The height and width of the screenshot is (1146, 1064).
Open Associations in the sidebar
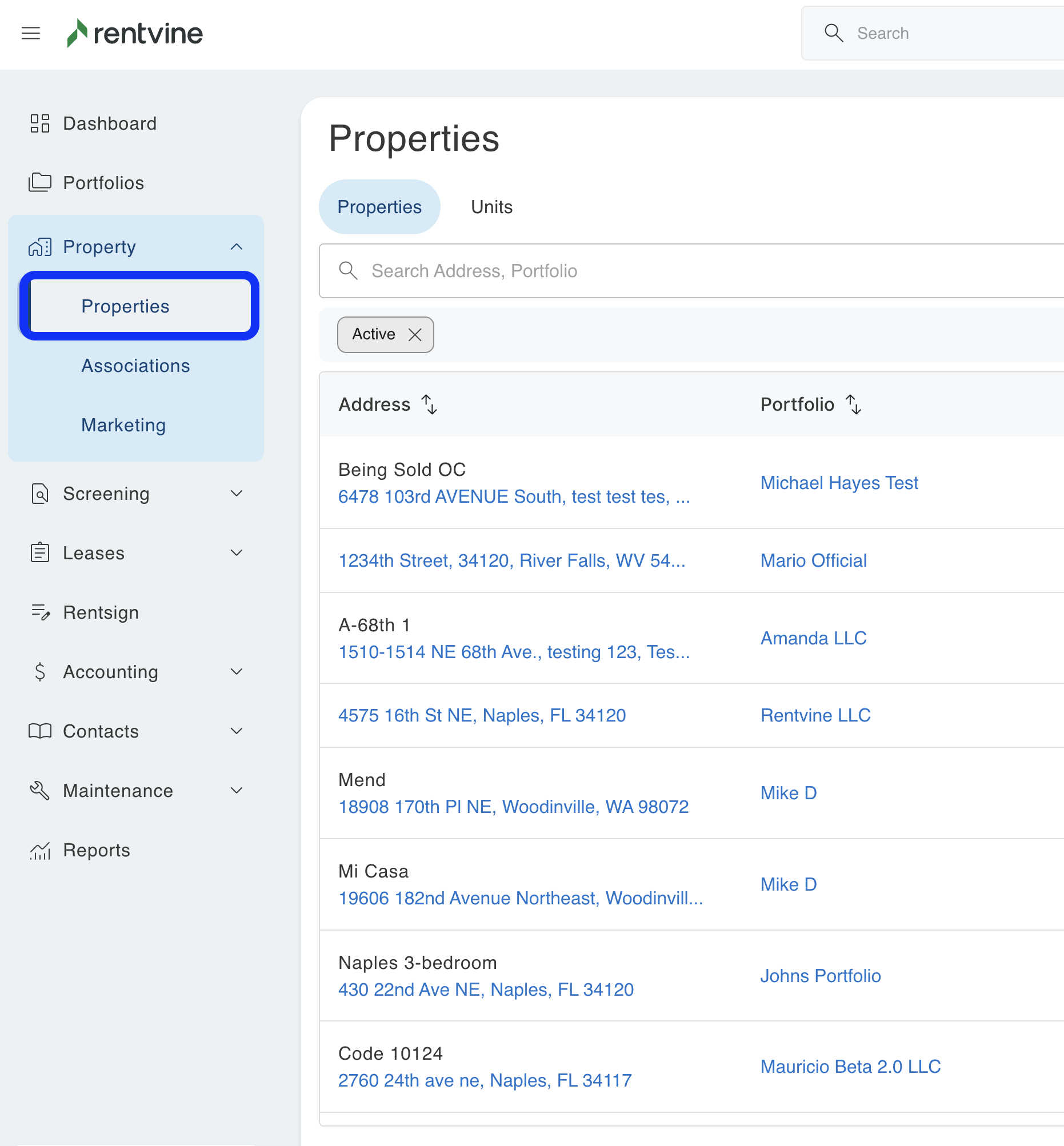tap(135, 366)
